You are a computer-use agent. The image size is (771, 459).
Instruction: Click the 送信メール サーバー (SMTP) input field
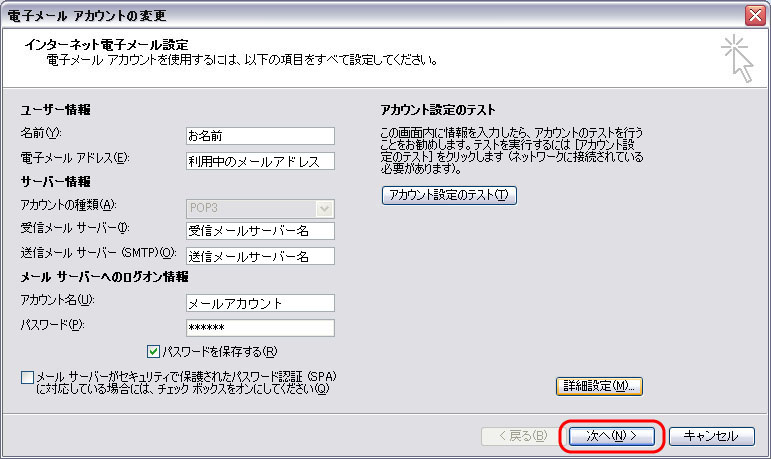pos(260,256)
